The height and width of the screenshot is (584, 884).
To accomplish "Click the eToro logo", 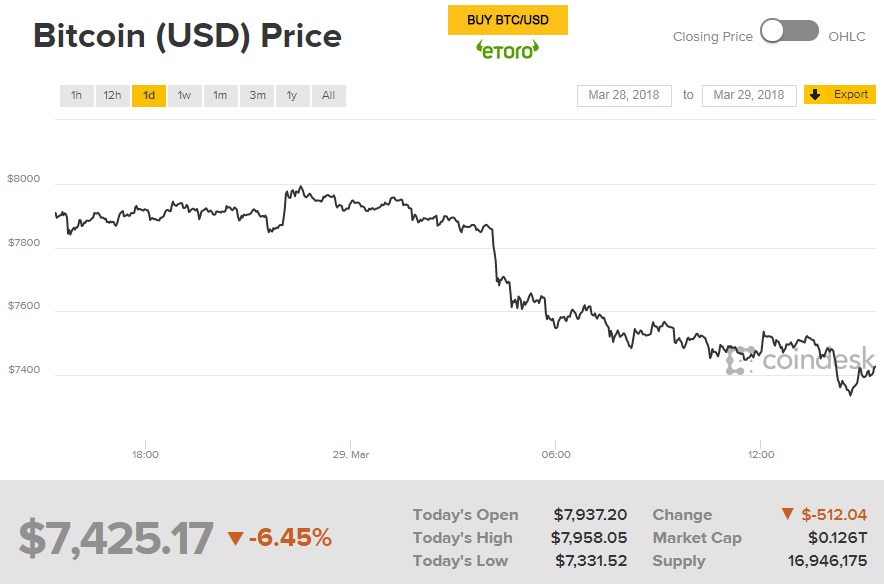I will (x=507, y=48).
